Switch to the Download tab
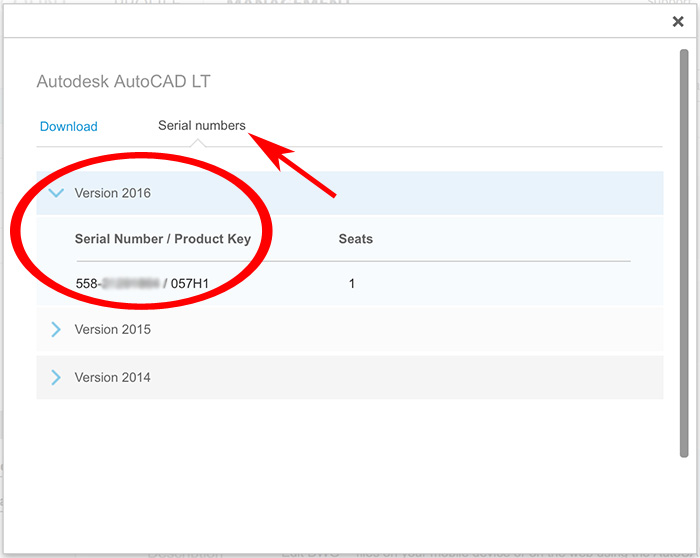Image resolution: width=700 pixels, height=558 pixels. (69, 126)
